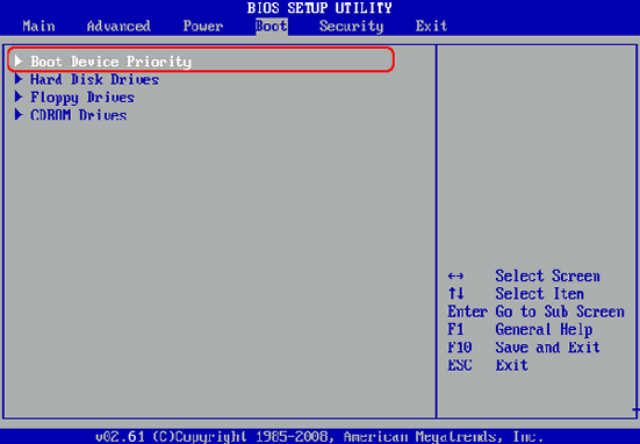Click the left-right arrow Select Screen icon

click(456, 276)
